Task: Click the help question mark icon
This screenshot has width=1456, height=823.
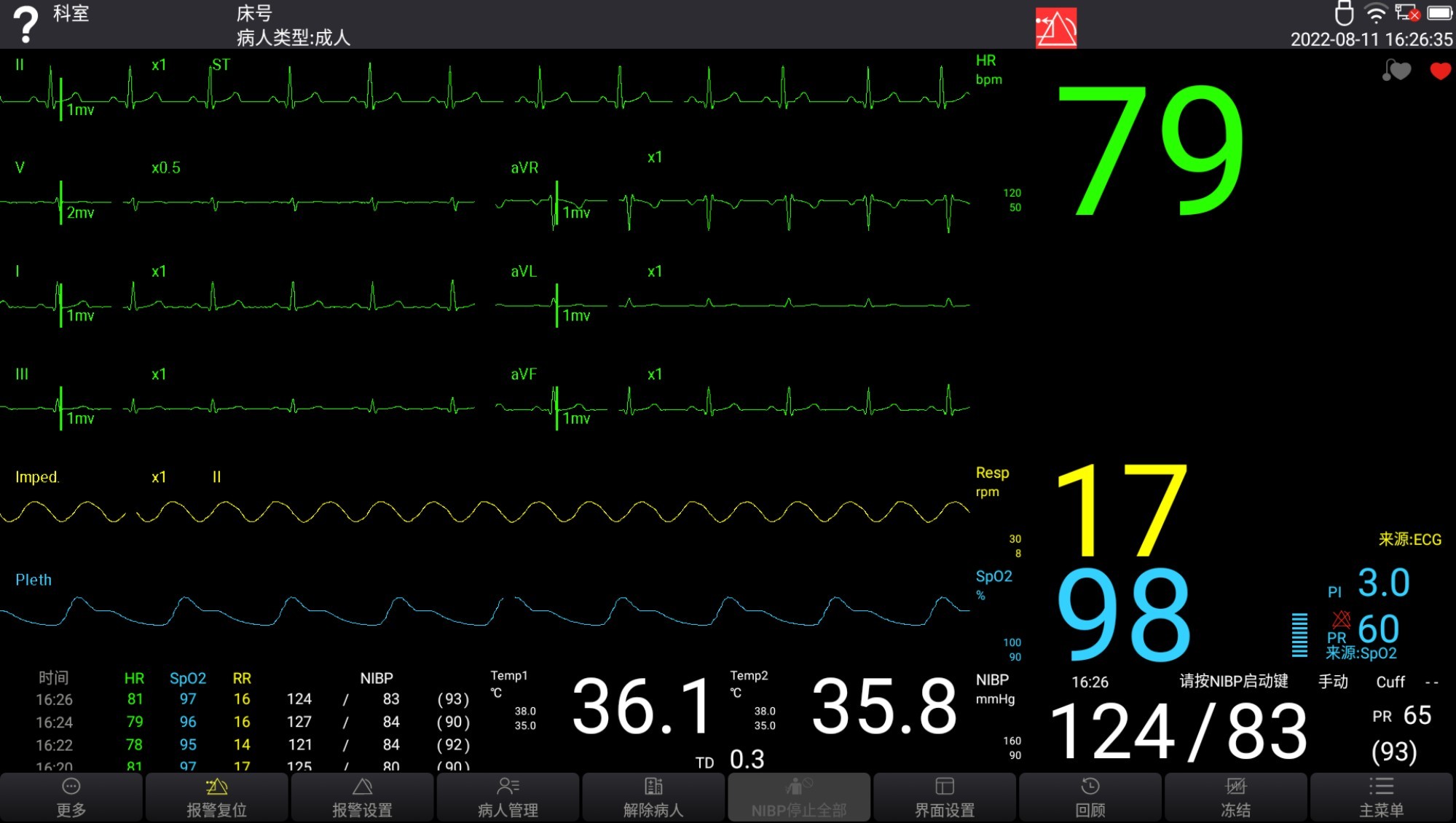Action: point(26,25)
